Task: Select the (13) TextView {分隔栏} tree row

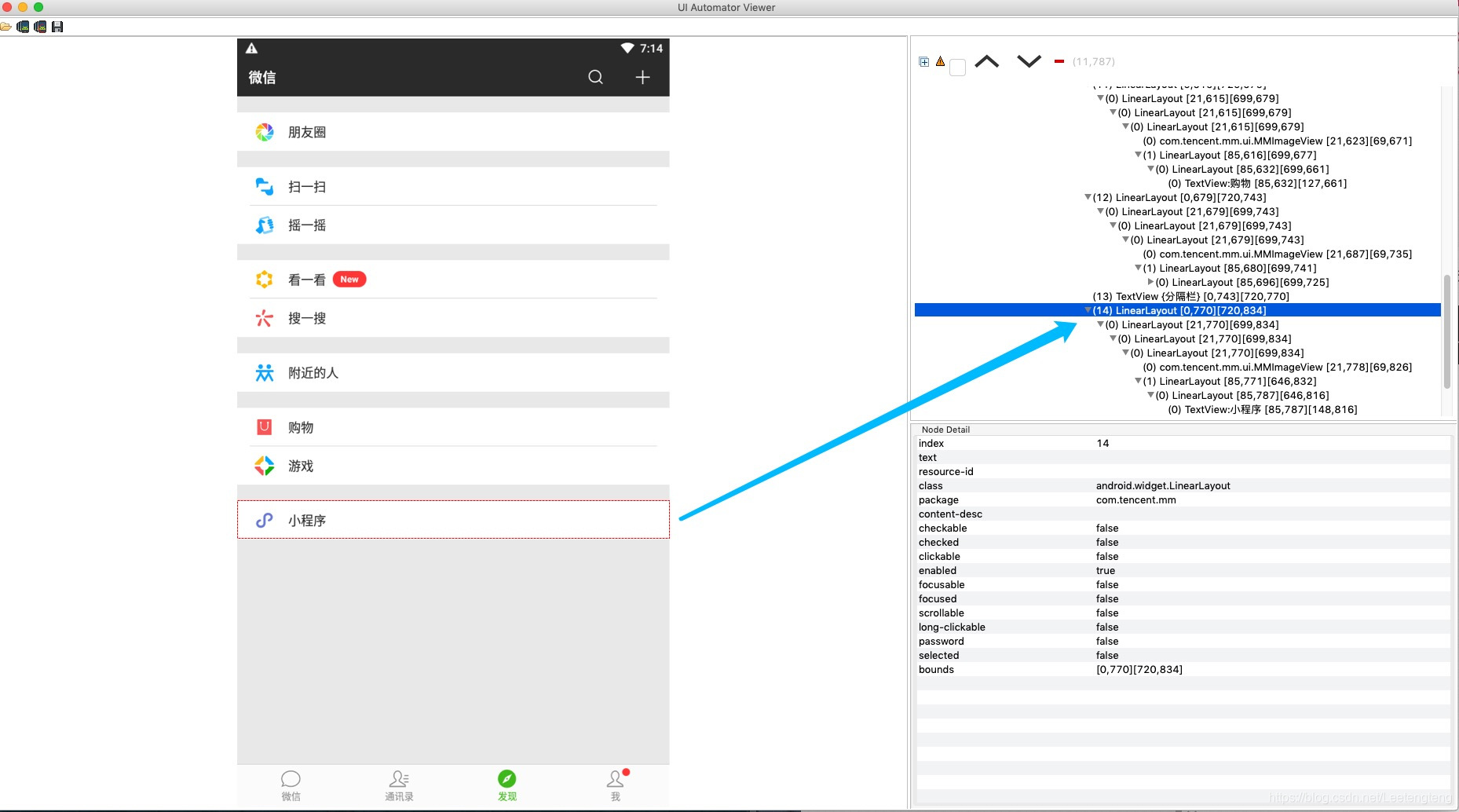Action: click(x=1190, y=297)
